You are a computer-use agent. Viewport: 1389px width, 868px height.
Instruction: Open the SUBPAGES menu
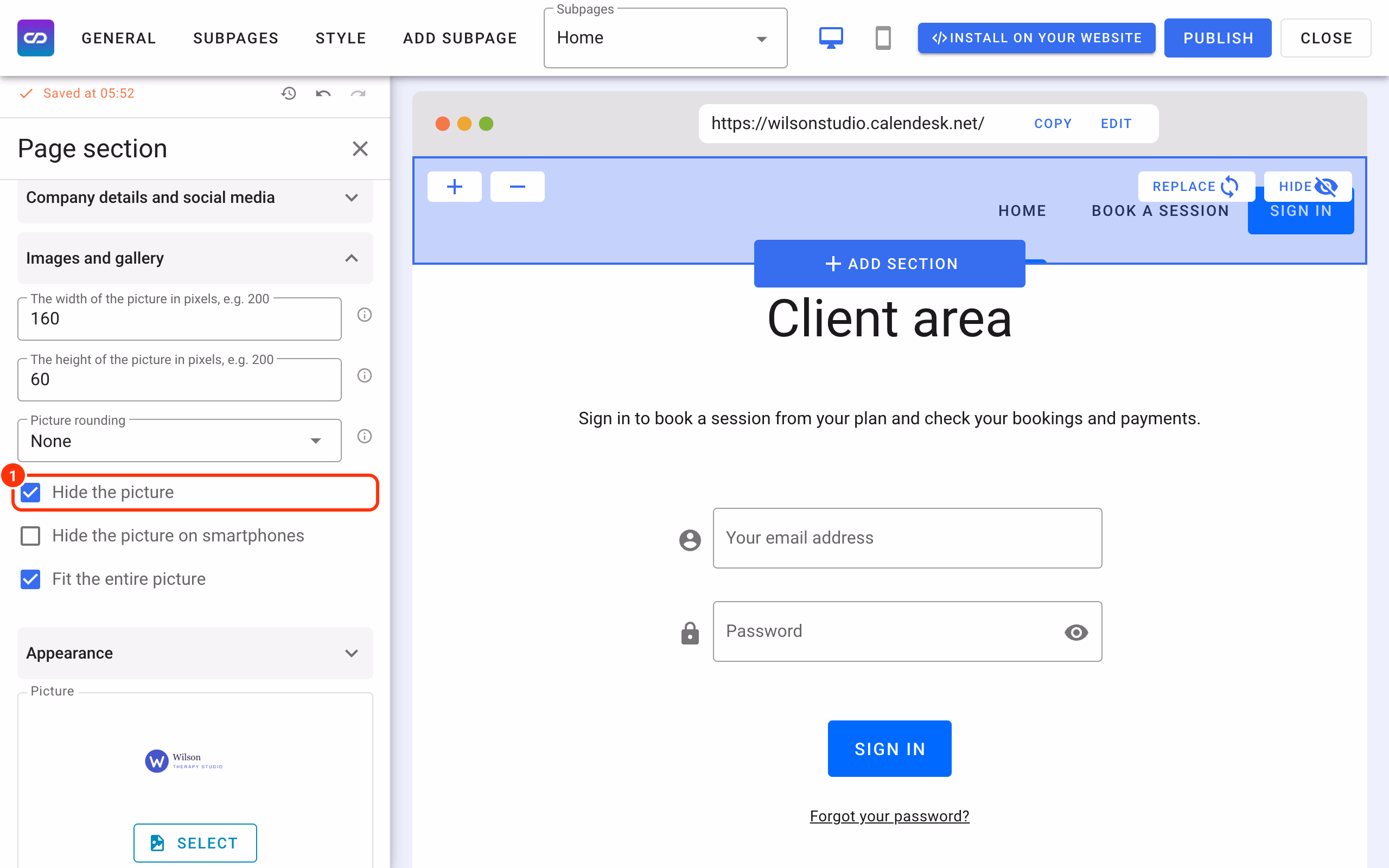point(236,38)
